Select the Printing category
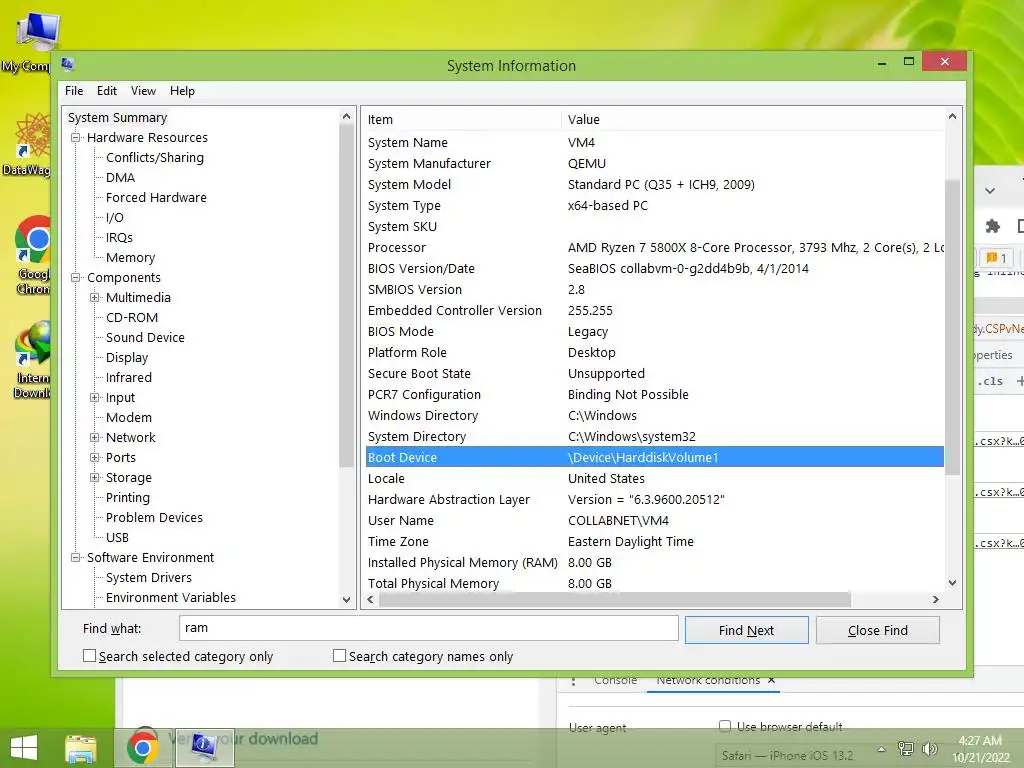Screen dimensions: 1024x768 pyautogui.click(x=127, y=498)
